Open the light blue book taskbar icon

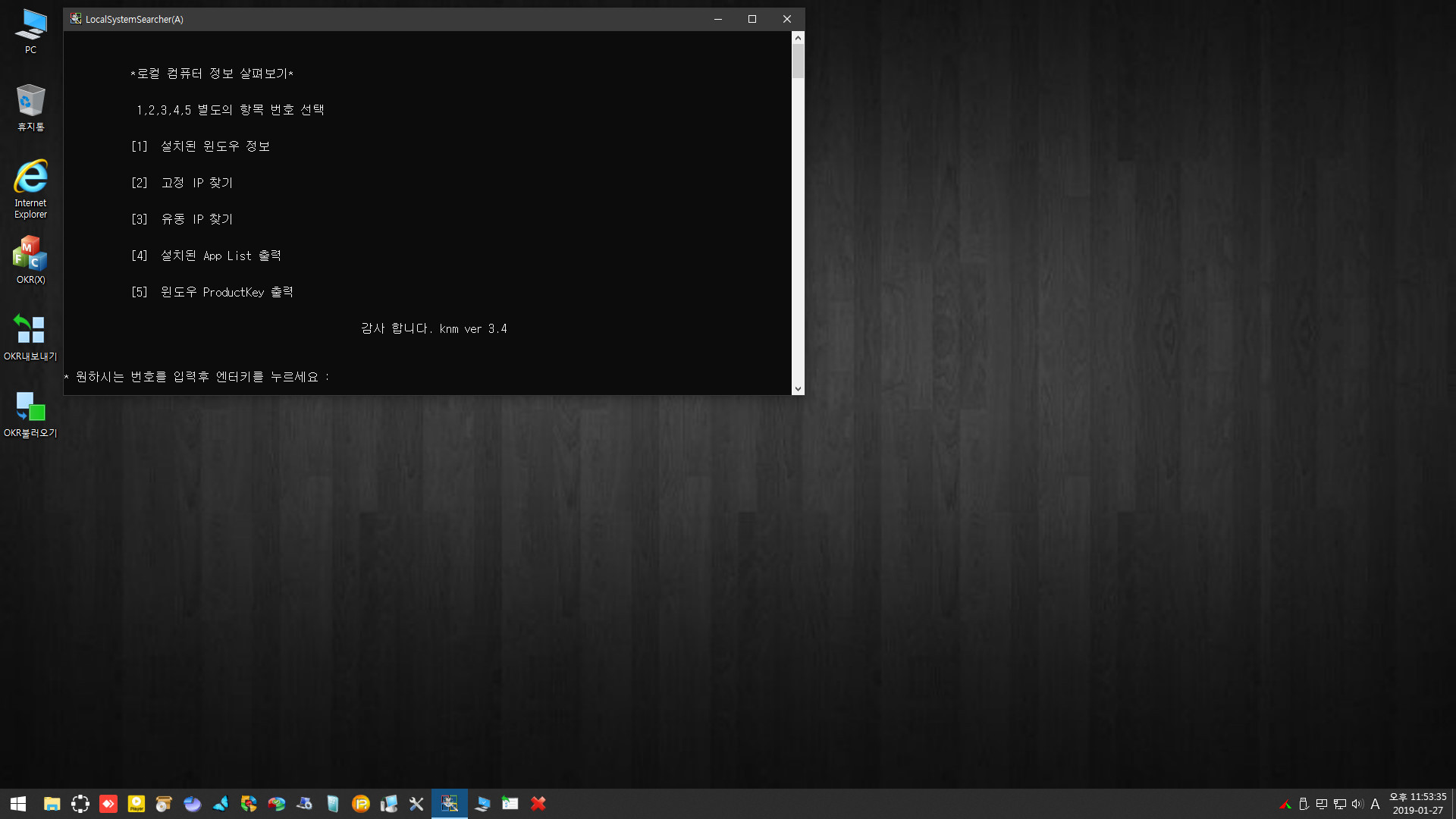coord(333,804)
